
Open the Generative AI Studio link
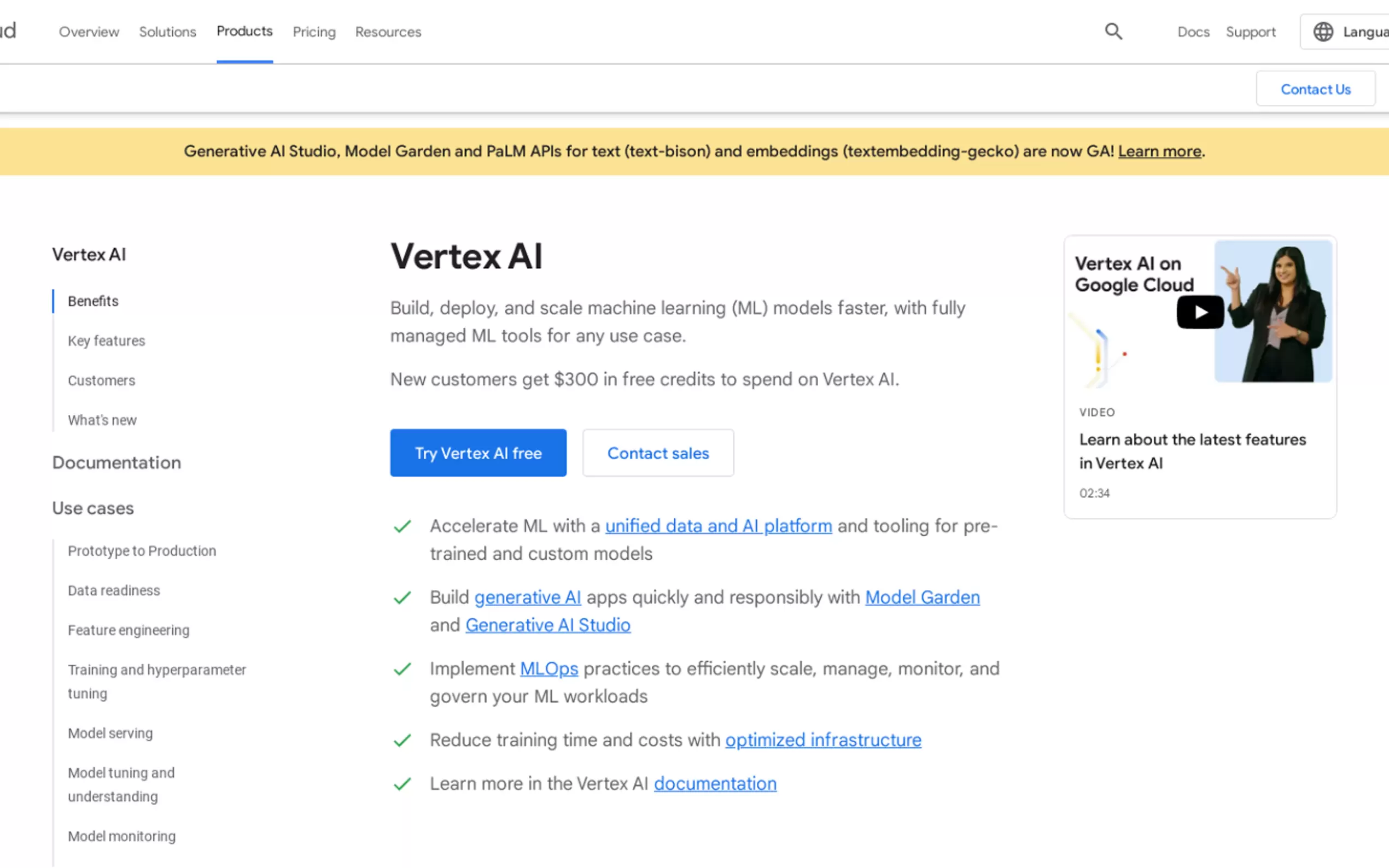548,625
